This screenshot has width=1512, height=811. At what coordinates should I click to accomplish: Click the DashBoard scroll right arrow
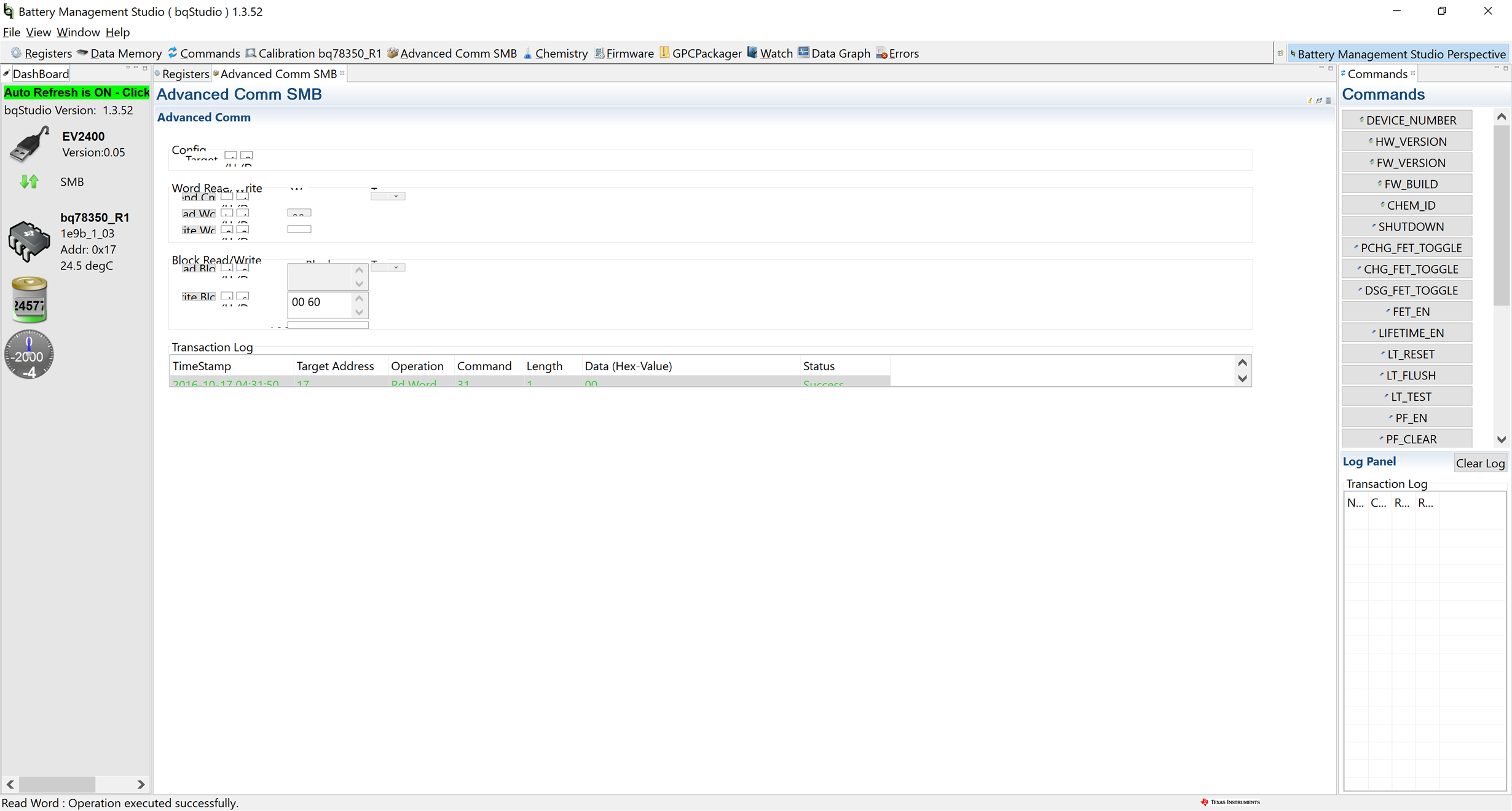141,784
